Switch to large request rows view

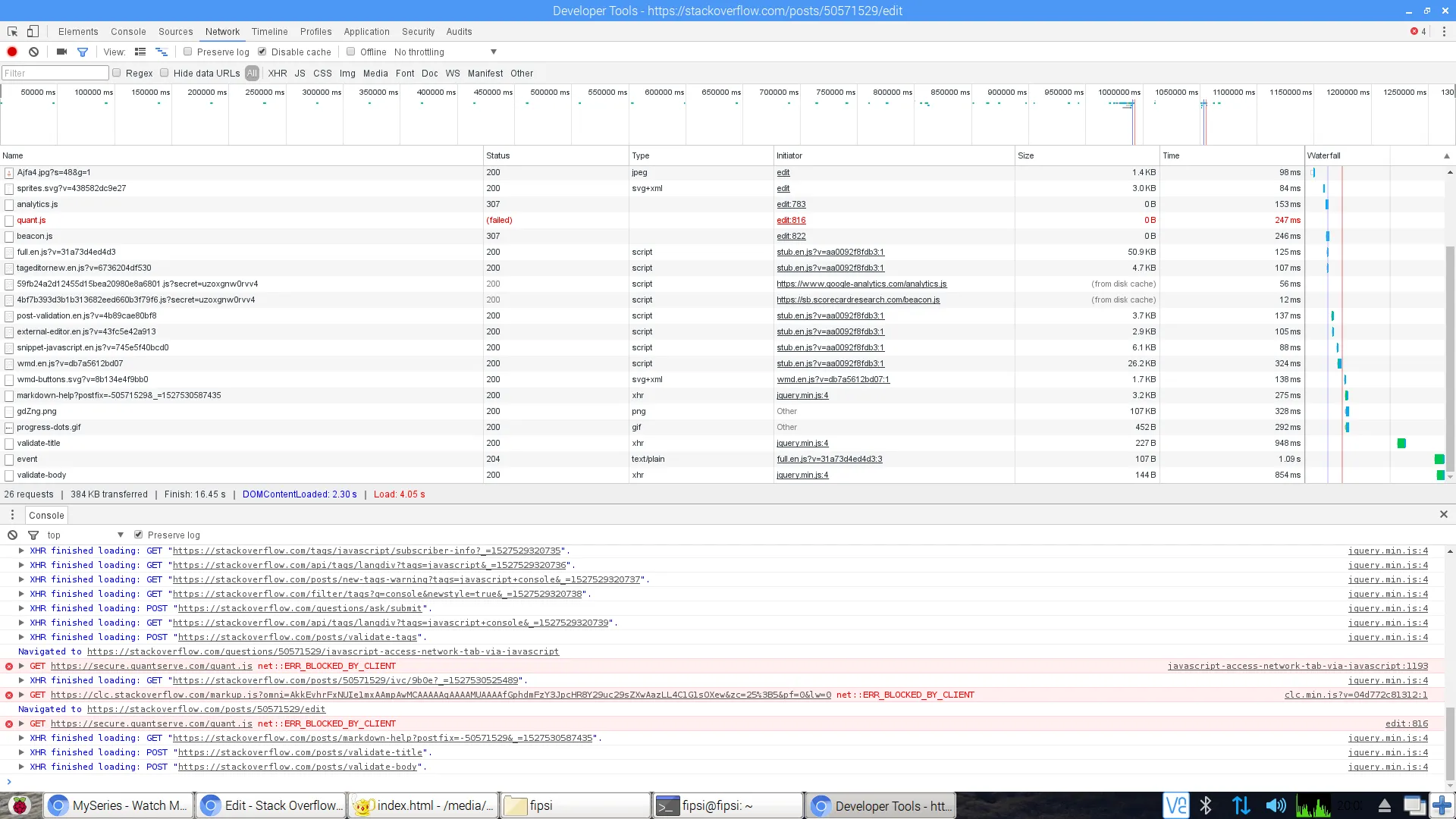point(140,52)
